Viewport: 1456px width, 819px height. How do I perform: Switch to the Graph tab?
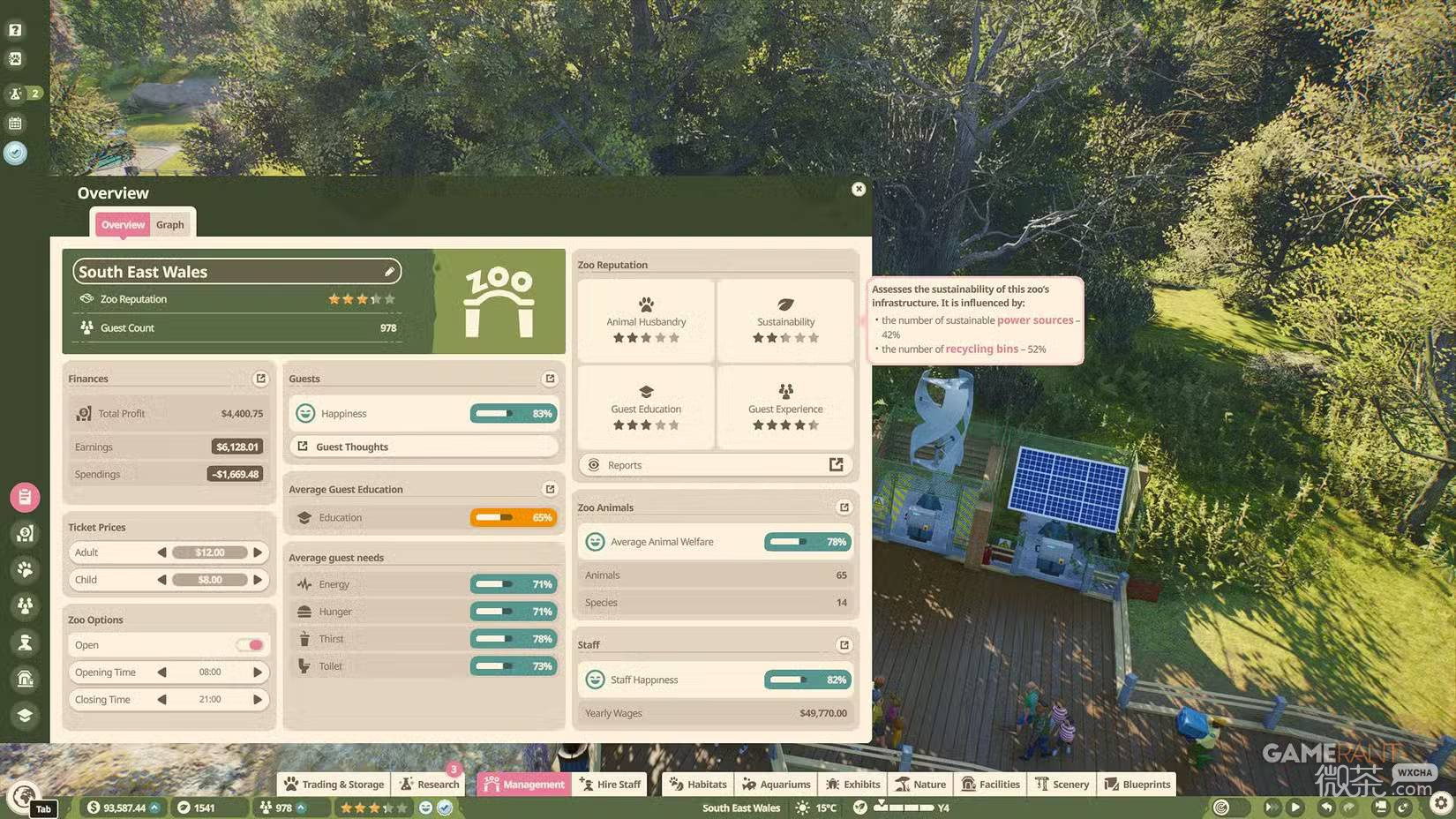coord(170,225)
